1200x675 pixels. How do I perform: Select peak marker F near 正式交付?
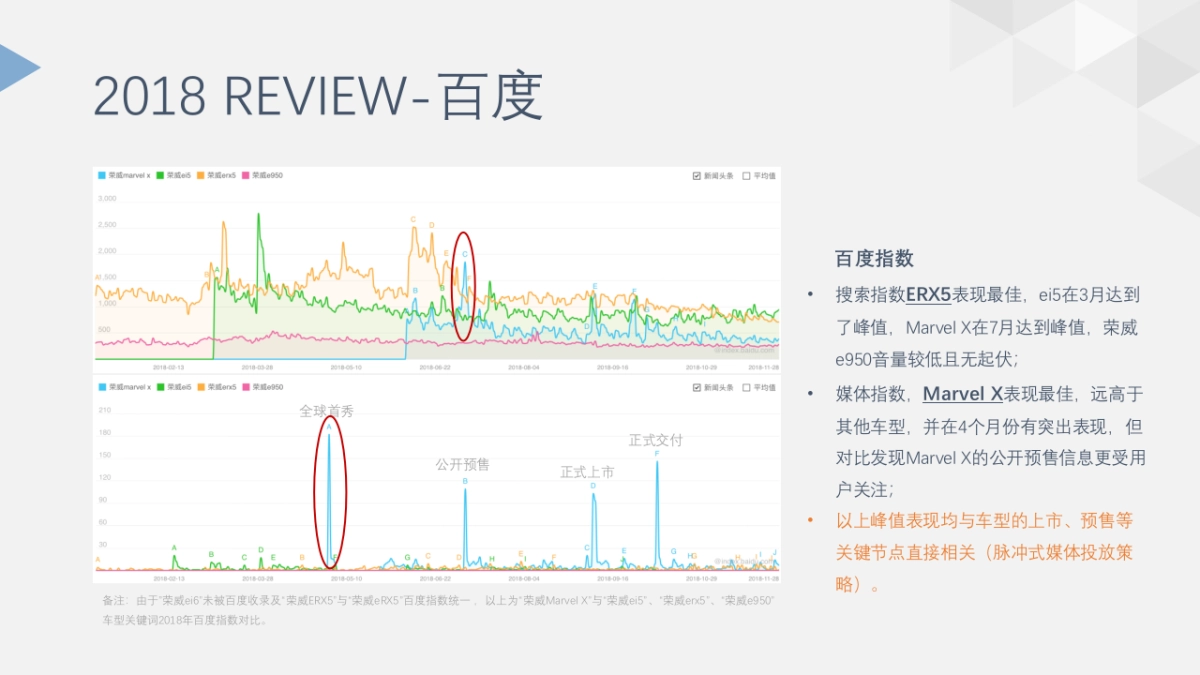click(x=655, y=455)
